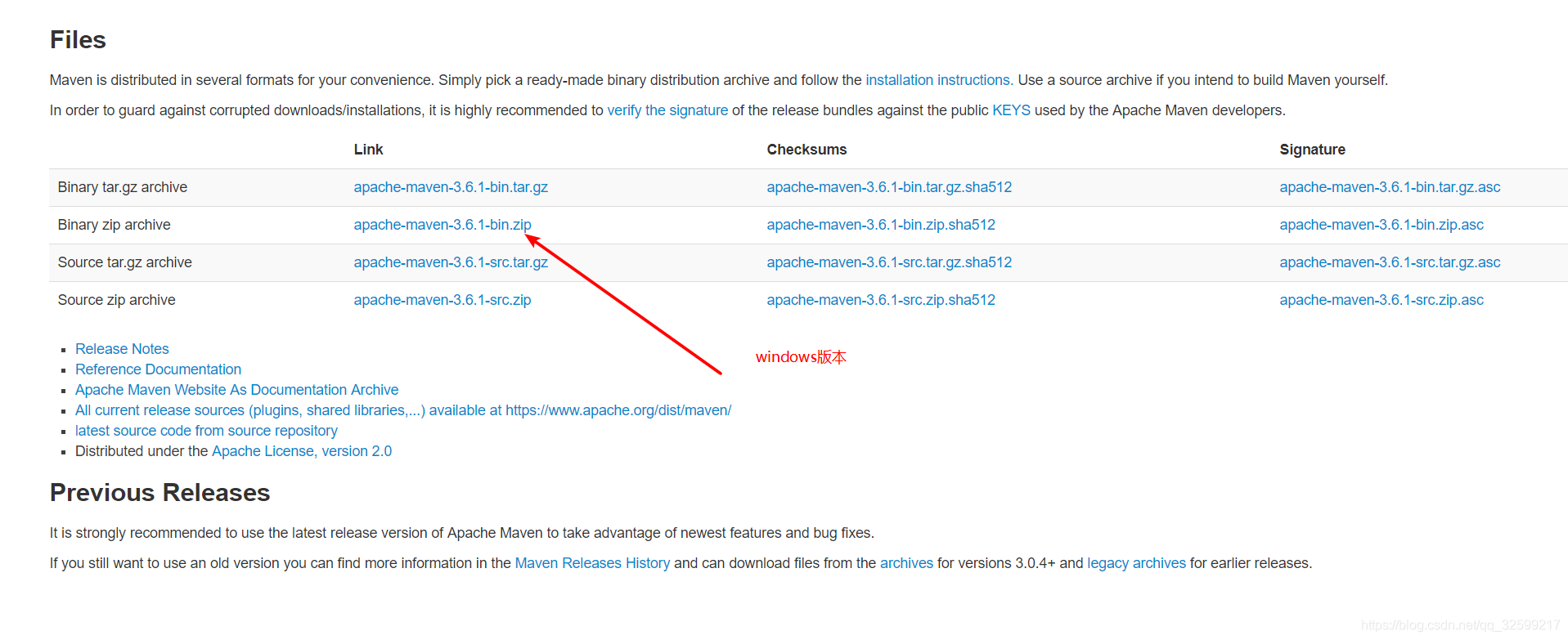
Task: Click the Link column header
Action: [x=368, y=150]
